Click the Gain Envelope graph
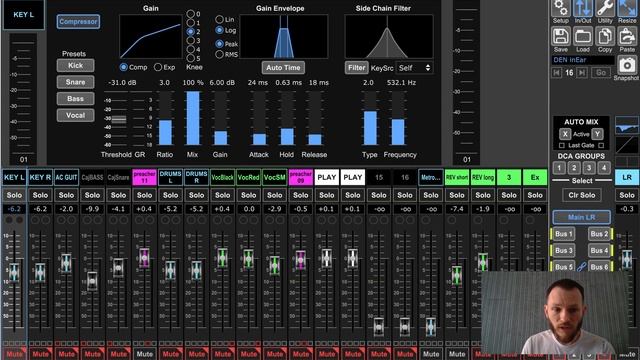The height and width of the screenshot is (360, 640). coord(284,37)
